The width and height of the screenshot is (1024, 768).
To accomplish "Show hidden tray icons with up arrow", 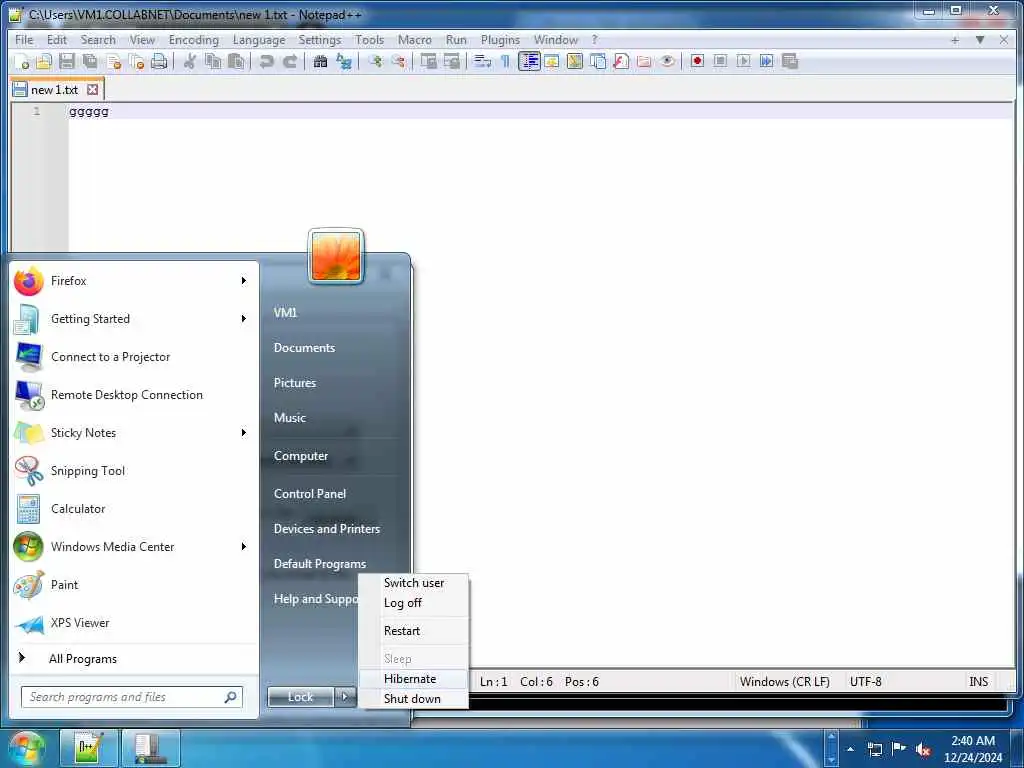I will 850,749.
